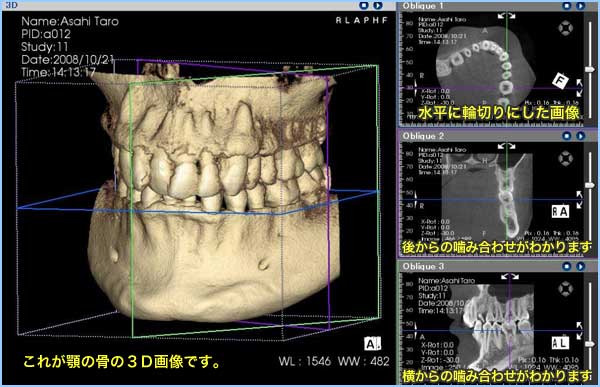This screenshot has width=600, height=387.
Task: Click the diagonal zoom arrows in Oblique 1
Action: 580,88
